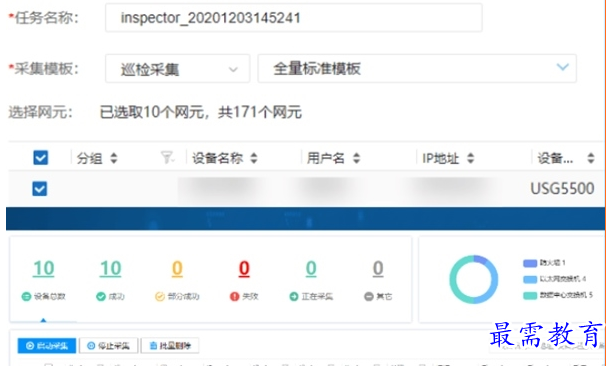Click the 设备总数 status icon
611x366 pixels.
(26, 297)
